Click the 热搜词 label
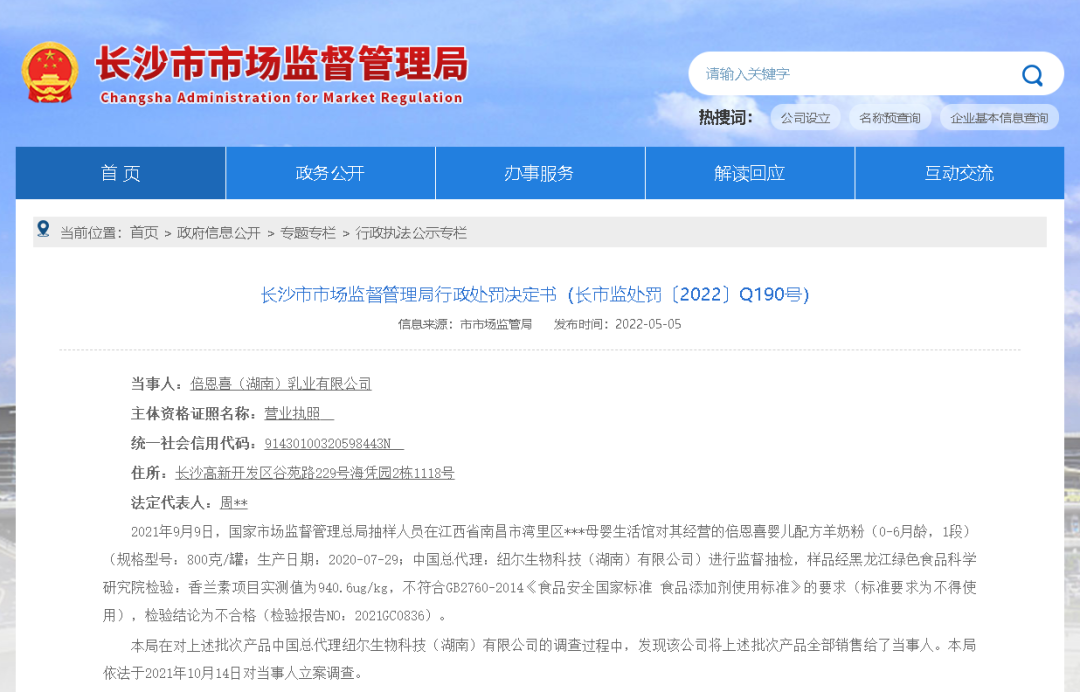Screen dimensions: 1080x692 coord(725,118)
